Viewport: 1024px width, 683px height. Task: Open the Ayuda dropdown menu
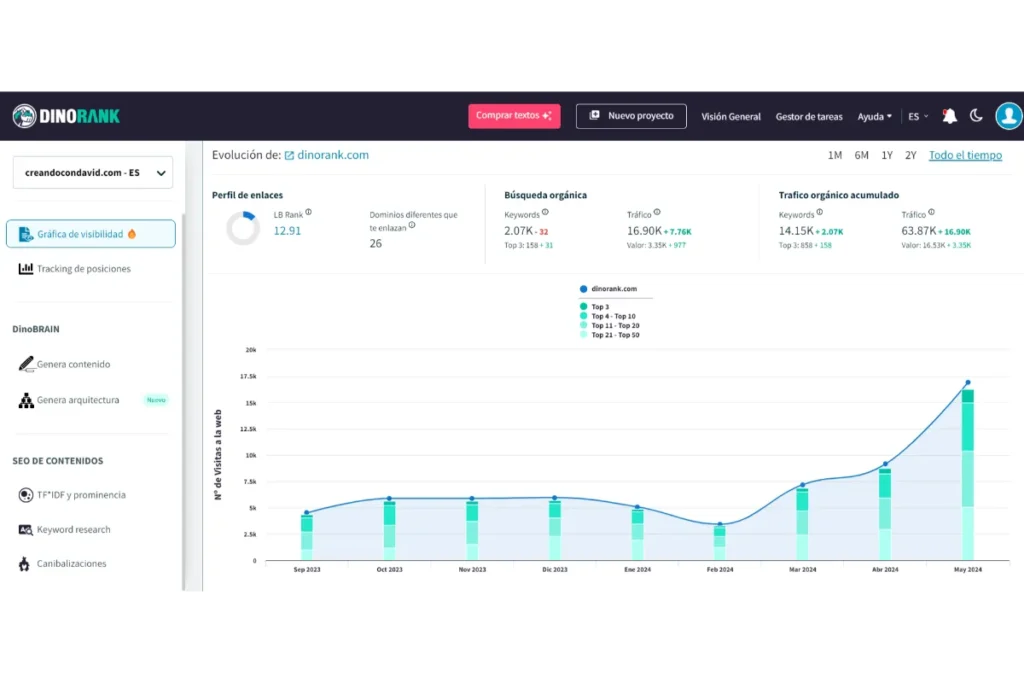click(874, 117)
